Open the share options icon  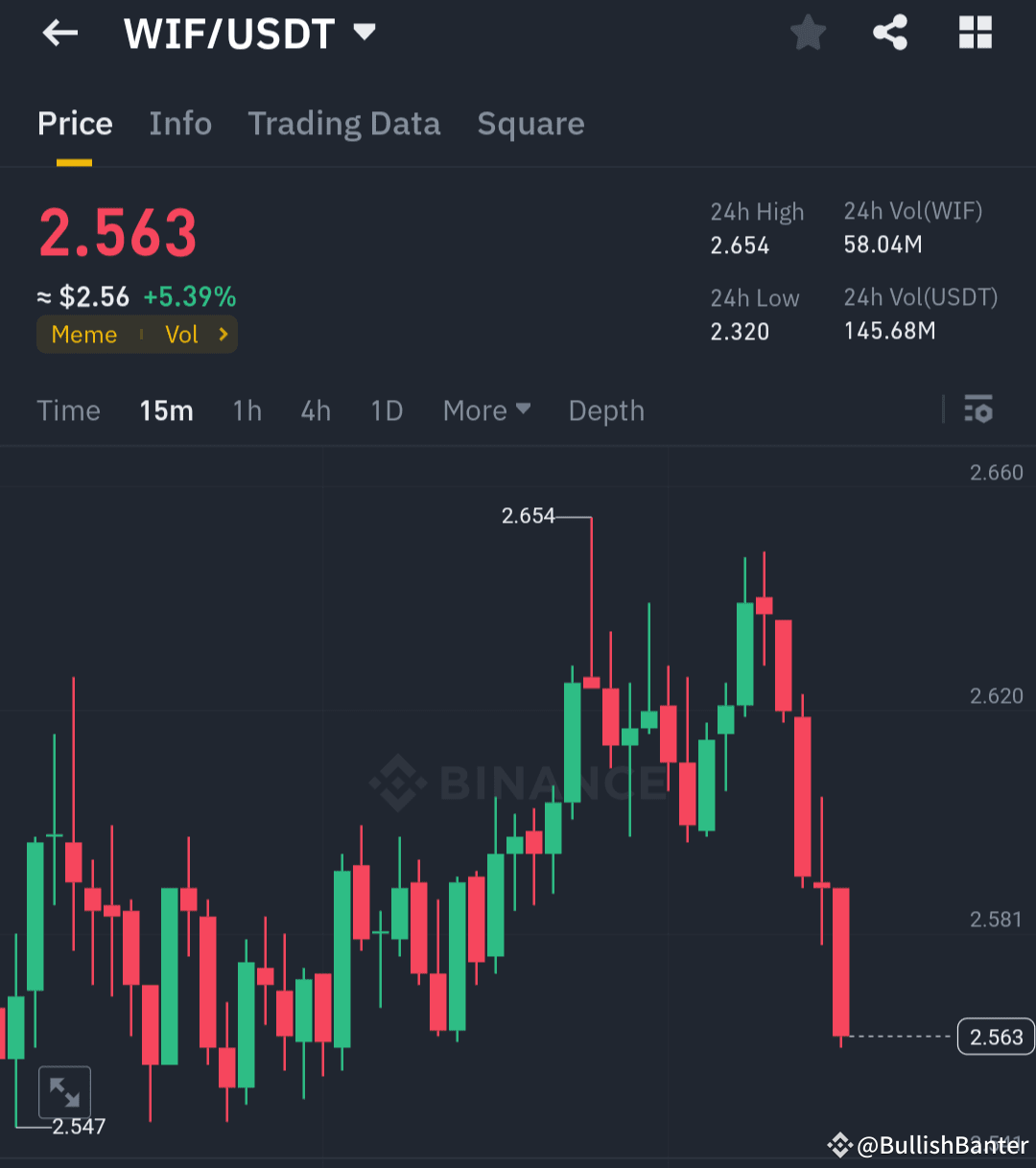[890, 32]
